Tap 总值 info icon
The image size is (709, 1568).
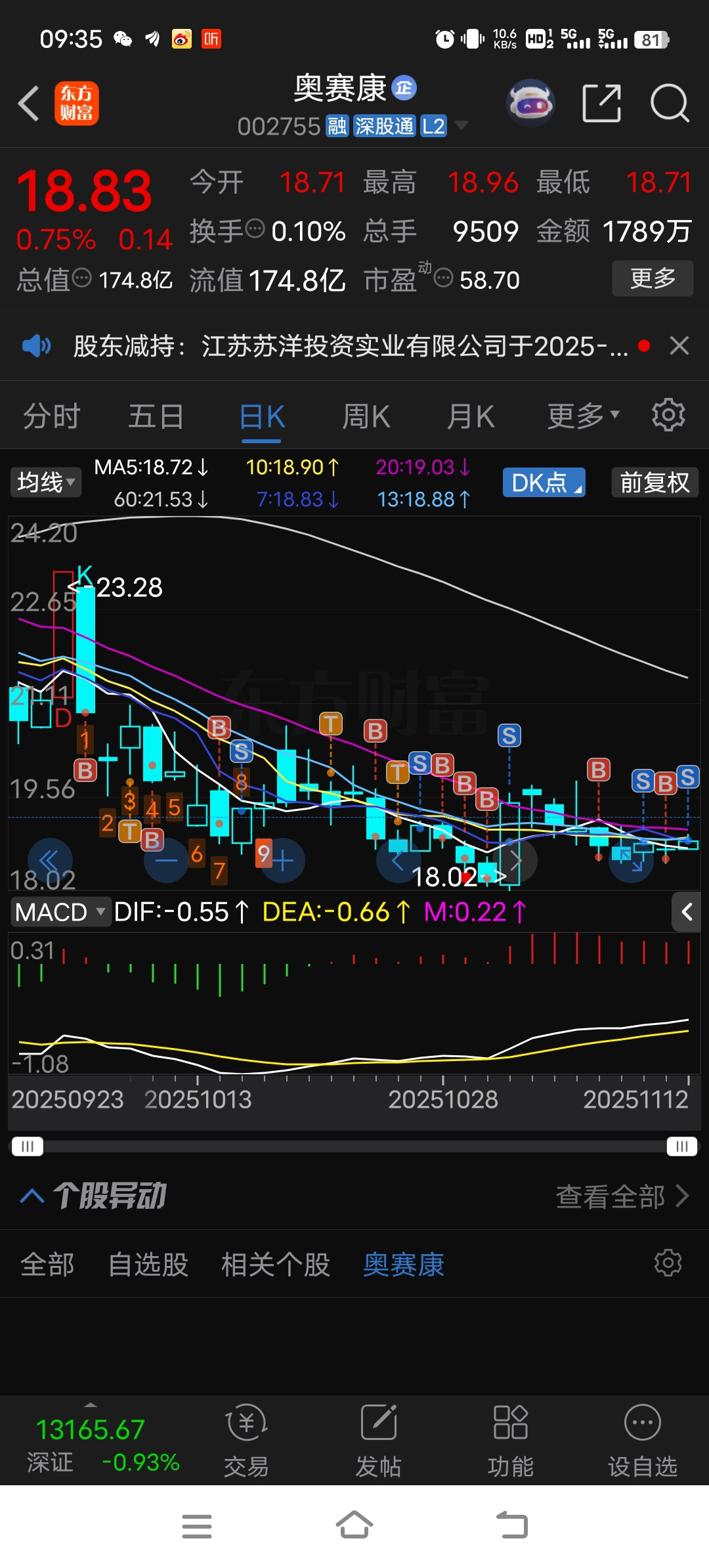[82, 278]
